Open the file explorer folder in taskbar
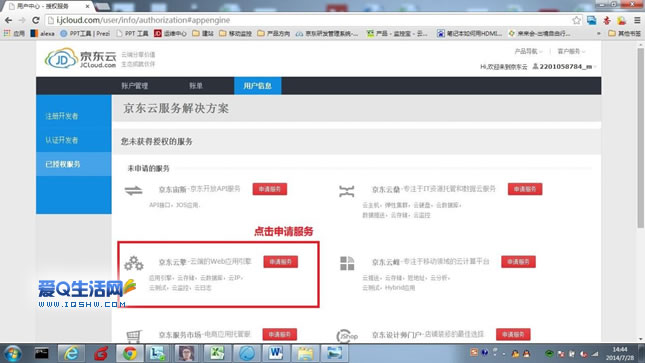Screen dimensions: 645x363 pyautogui.click(x=305, y=353)
